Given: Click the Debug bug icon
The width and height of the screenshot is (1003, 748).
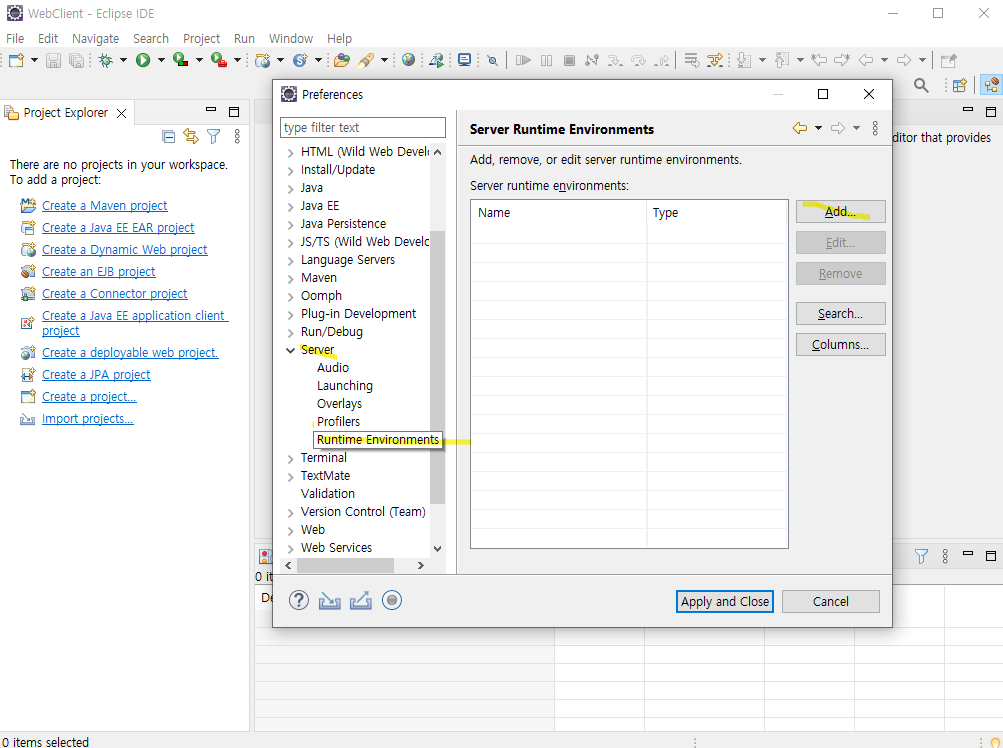Looking at the screenshot, I should [x=106, y=60].
